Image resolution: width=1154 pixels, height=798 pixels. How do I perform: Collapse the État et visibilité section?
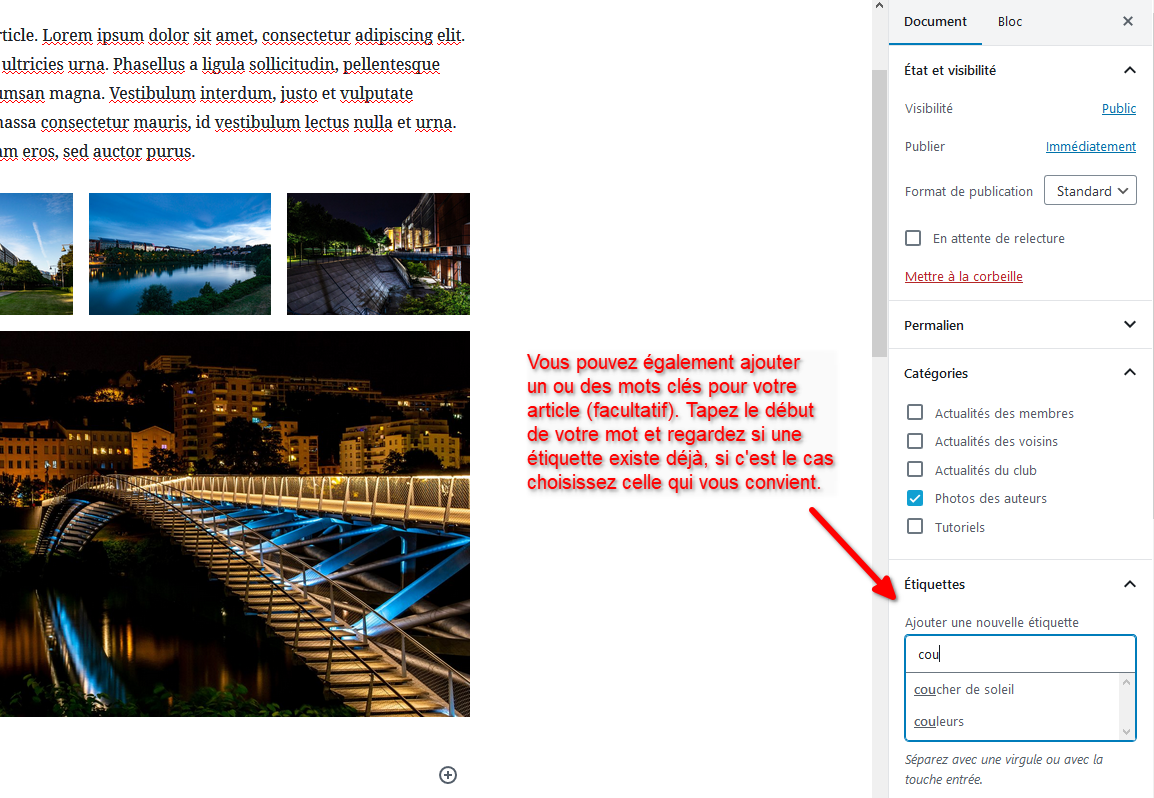coord(1129,70)
